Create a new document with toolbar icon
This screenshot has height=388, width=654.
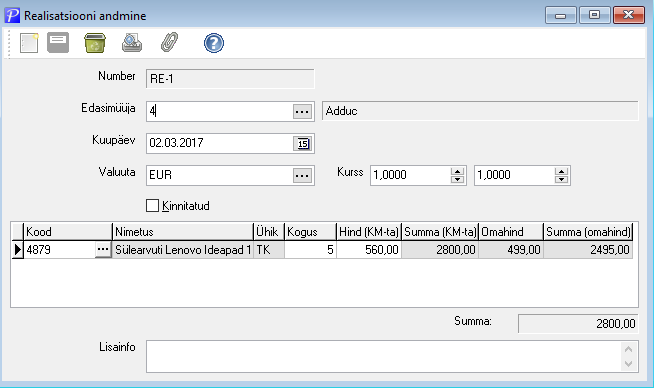[29, 43]
